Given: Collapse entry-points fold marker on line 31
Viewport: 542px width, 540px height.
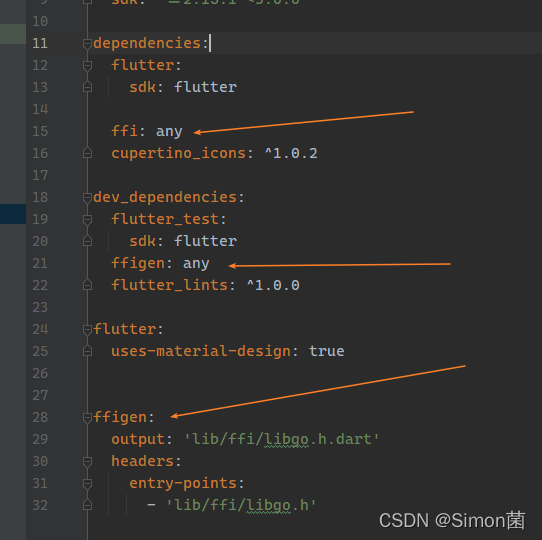Looking at the screenshot, I should (x=87, y=484).
